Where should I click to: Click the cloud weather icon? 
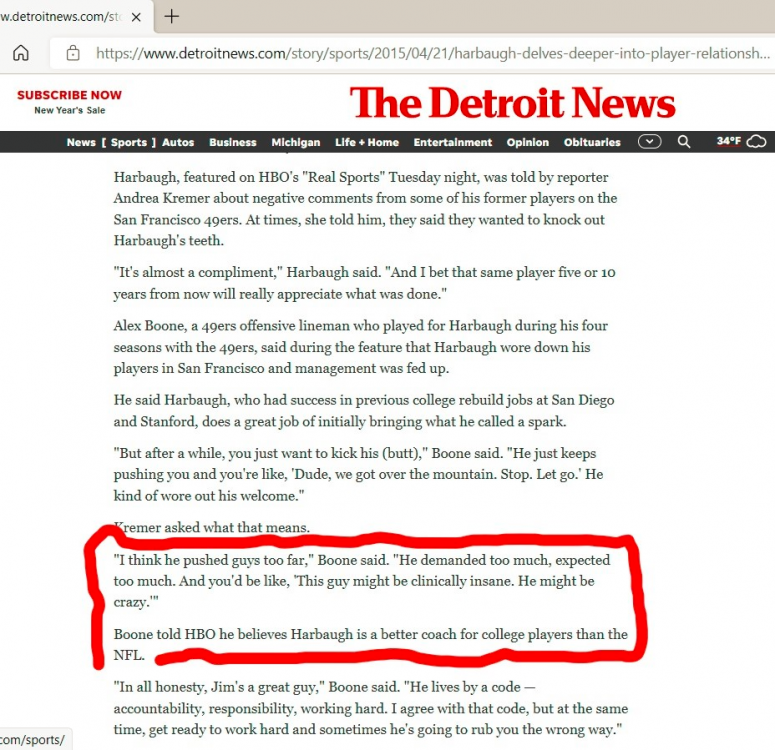point(757,142)
